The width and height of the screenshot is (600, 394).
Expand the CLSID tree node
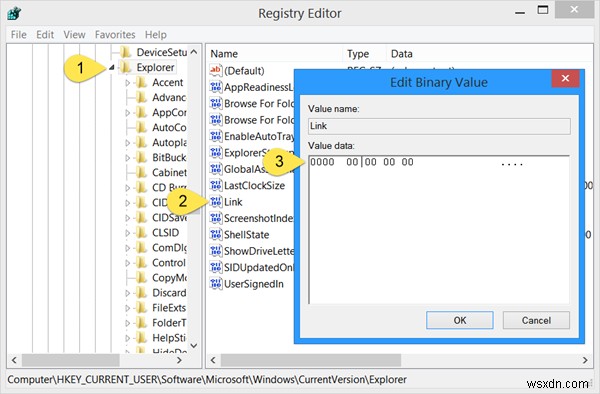click(128, 233)
